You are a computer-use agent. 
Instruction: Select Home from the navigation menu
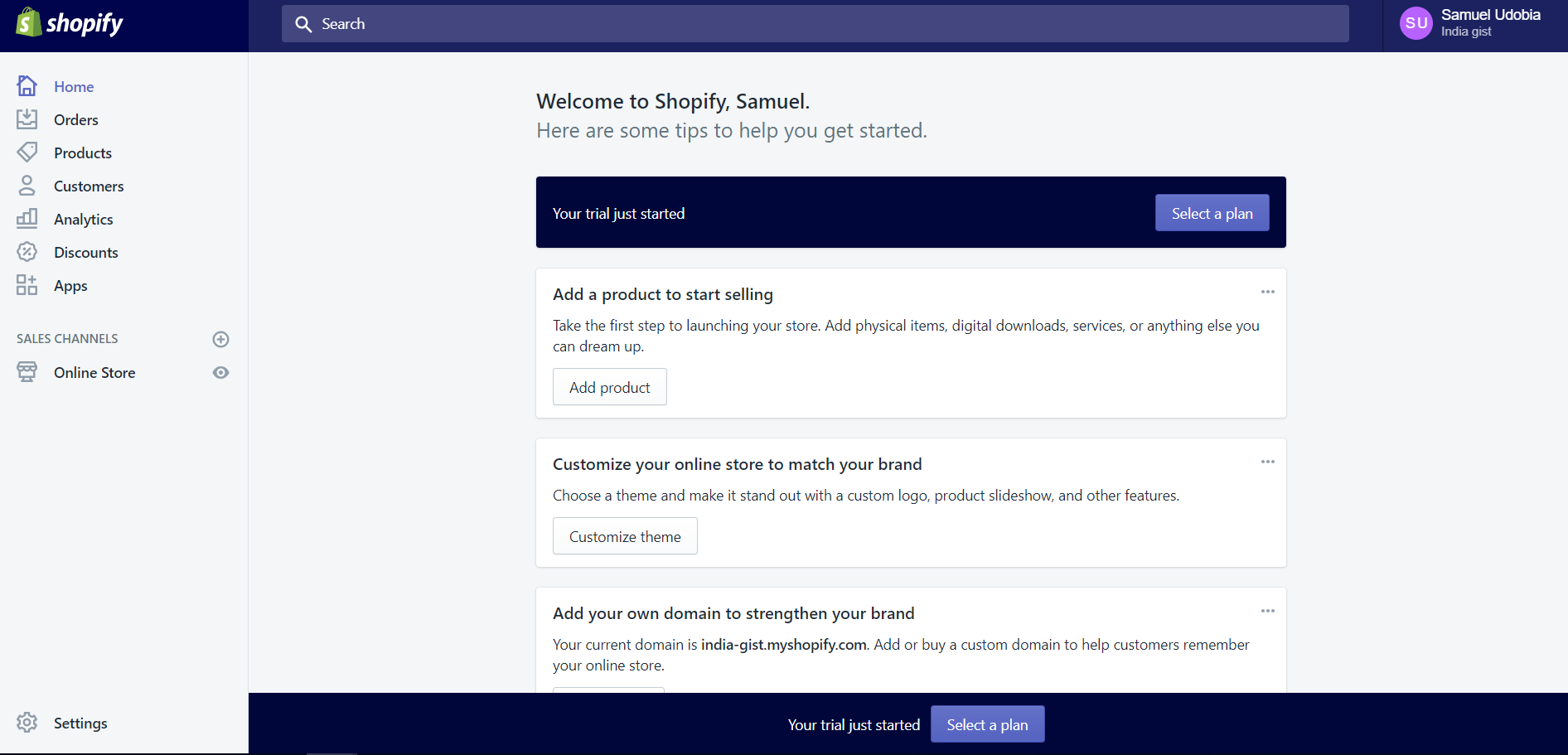73,85
